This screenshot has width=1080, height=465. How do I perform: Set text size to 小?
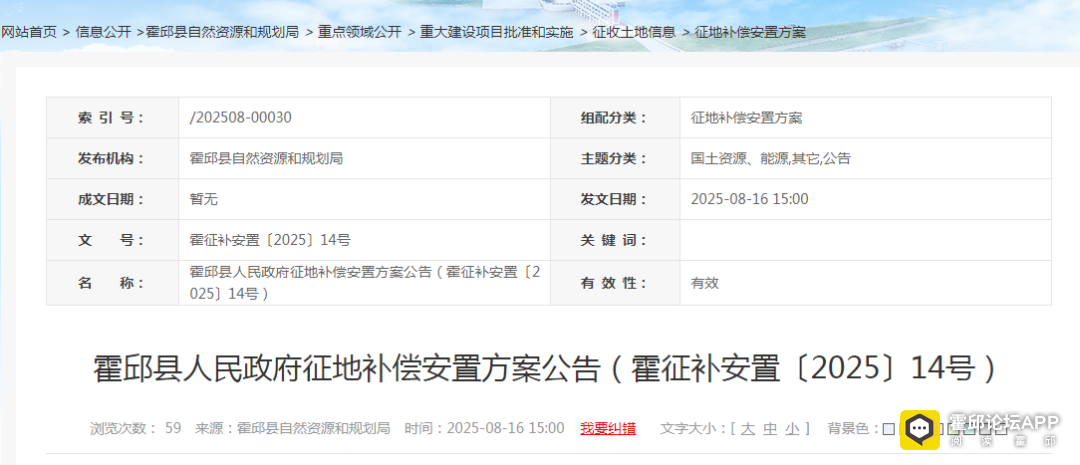pyautogui.click(x=792, y=428)
